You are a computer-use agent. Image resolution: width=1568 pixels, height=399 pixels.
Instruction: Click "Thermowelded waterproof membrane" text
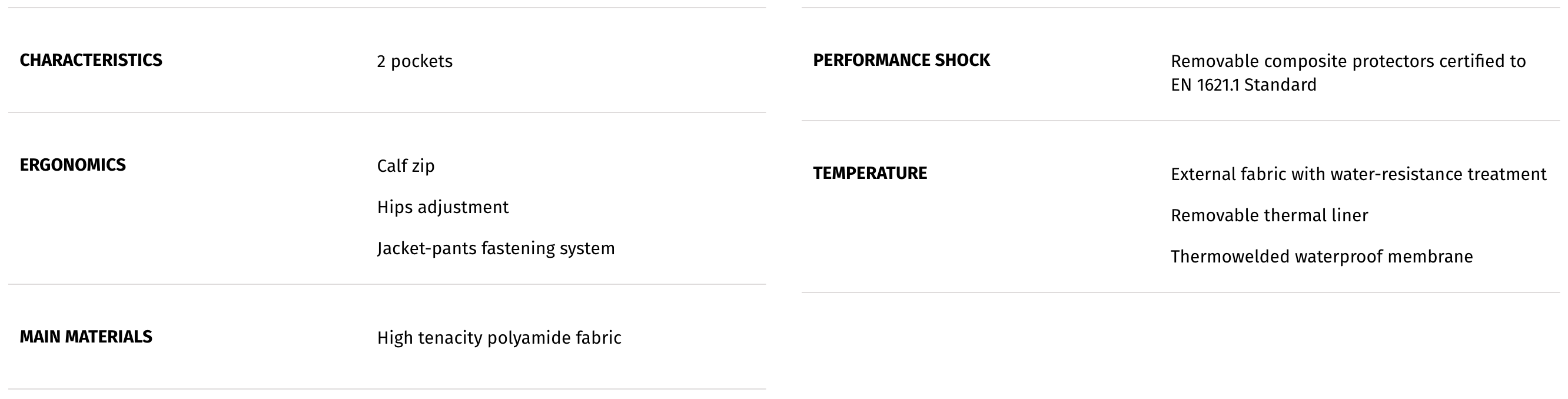(1321, 257)
